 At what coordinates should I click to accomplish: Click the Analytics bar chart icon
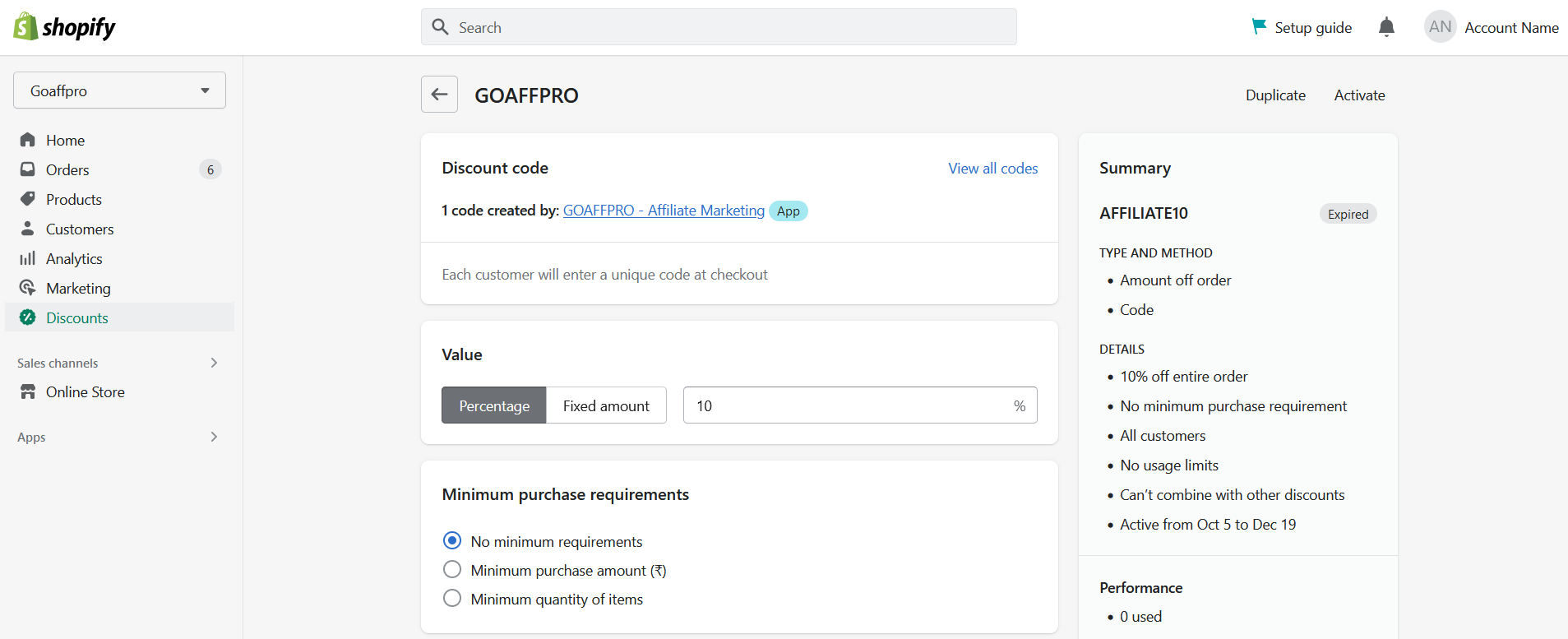click(28, 258)
